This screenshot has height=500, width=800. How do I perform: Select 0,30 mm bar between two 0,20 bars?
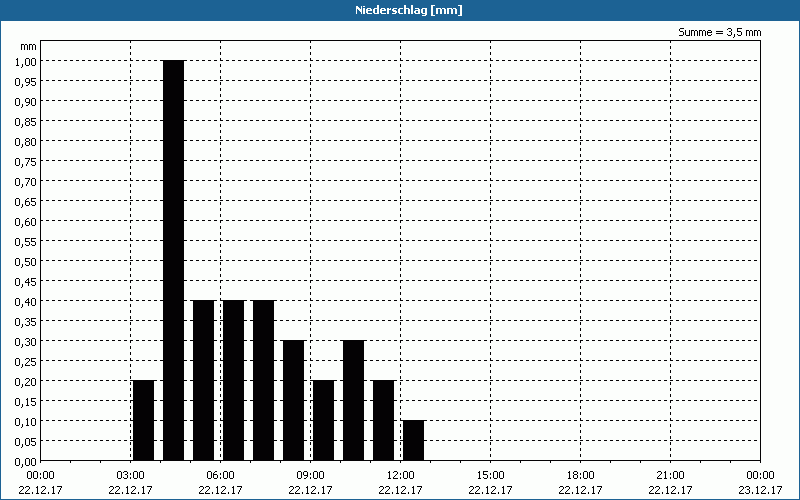354,401
